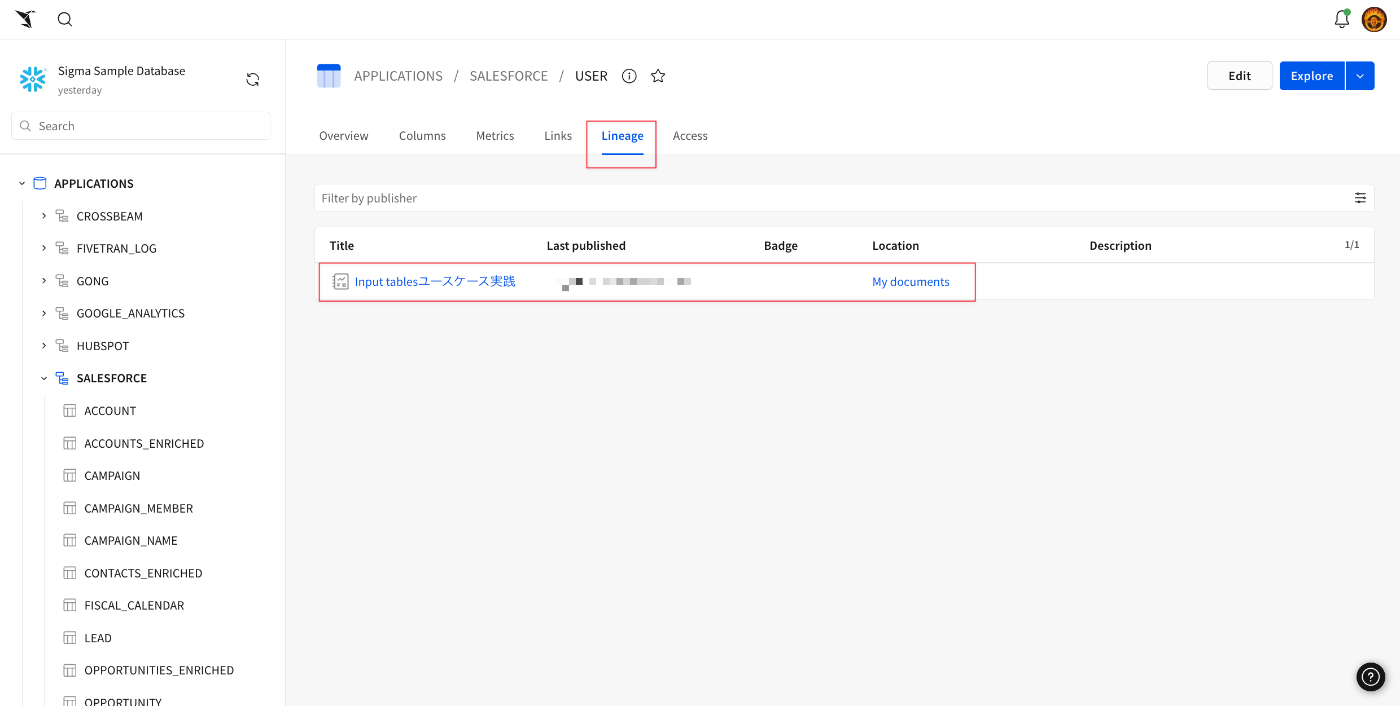This screenshot has width=1400, height=706.
Task: Click the FISCAL_CALENDAR table icon
Action: 70,606
